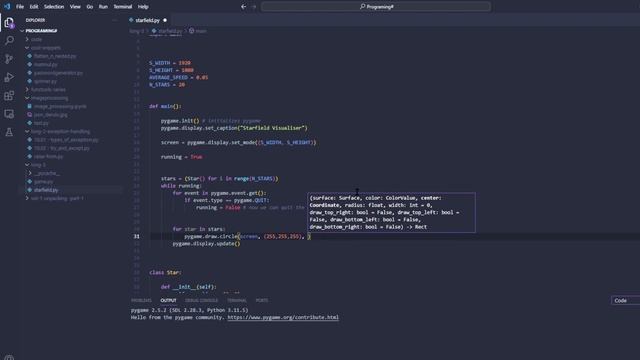Collapse the cool-snippets folder
The image size is (640, 360).
(46, 48)
